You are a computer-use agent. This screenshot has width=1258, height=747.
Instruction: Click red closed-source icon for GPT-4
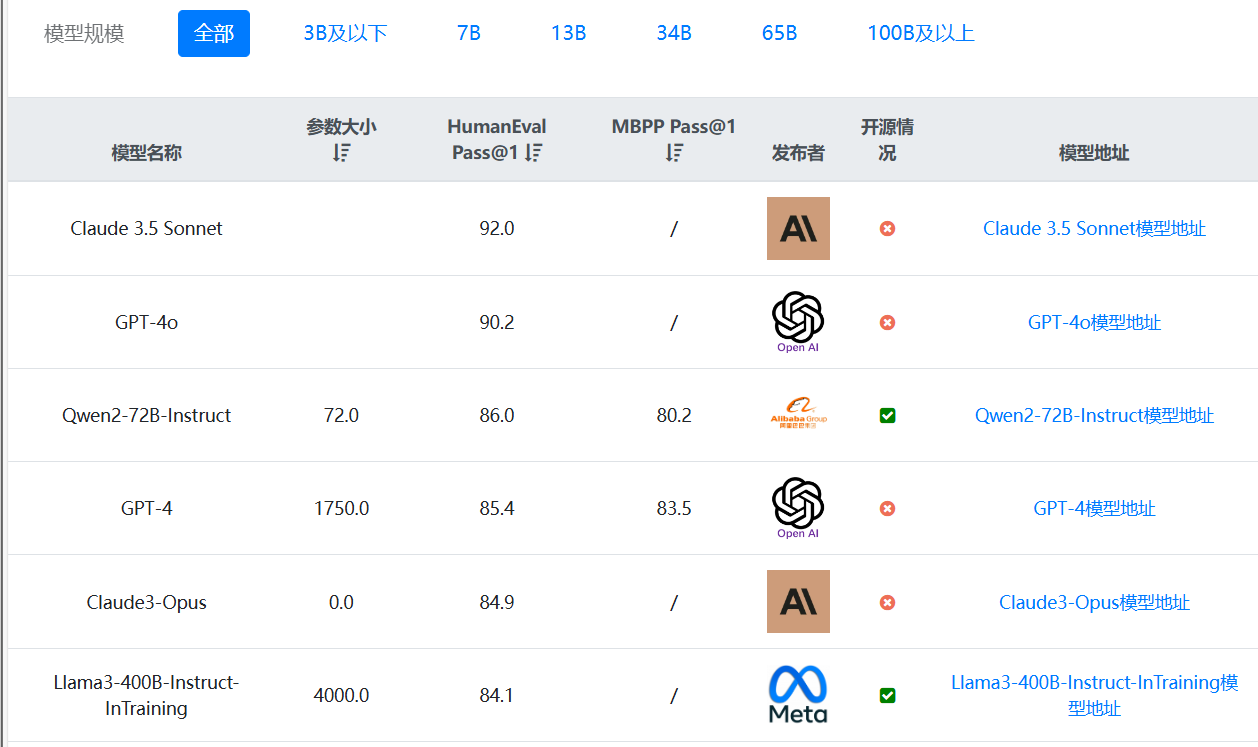click(887, 509)
